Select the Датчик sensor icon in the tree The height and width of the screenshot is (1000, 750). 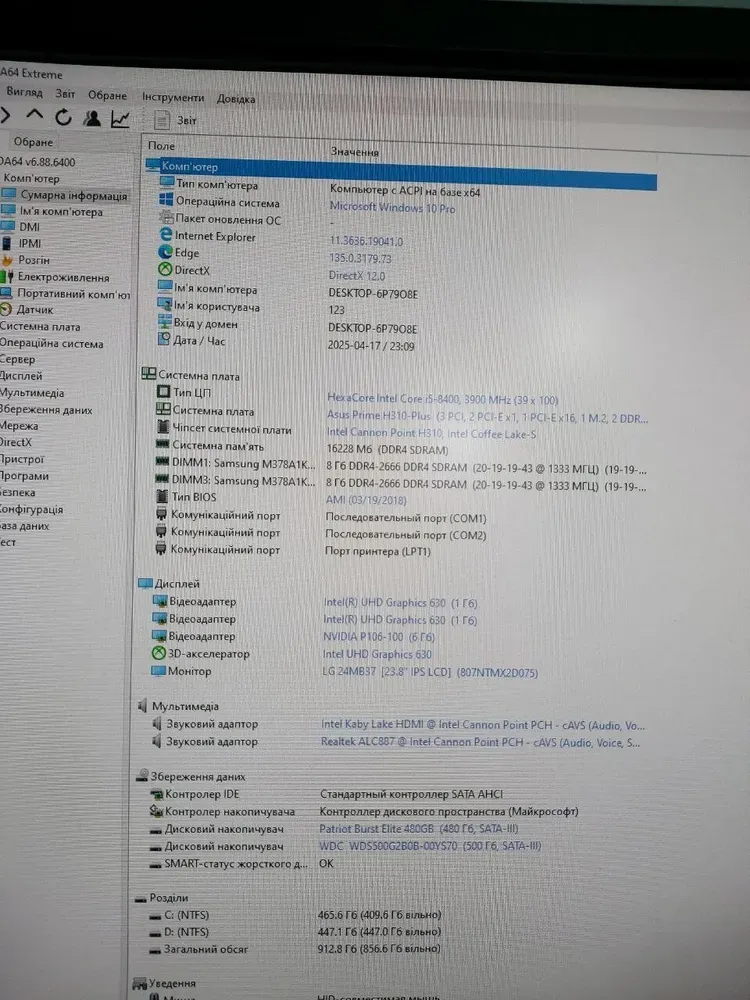click(6, 310)
